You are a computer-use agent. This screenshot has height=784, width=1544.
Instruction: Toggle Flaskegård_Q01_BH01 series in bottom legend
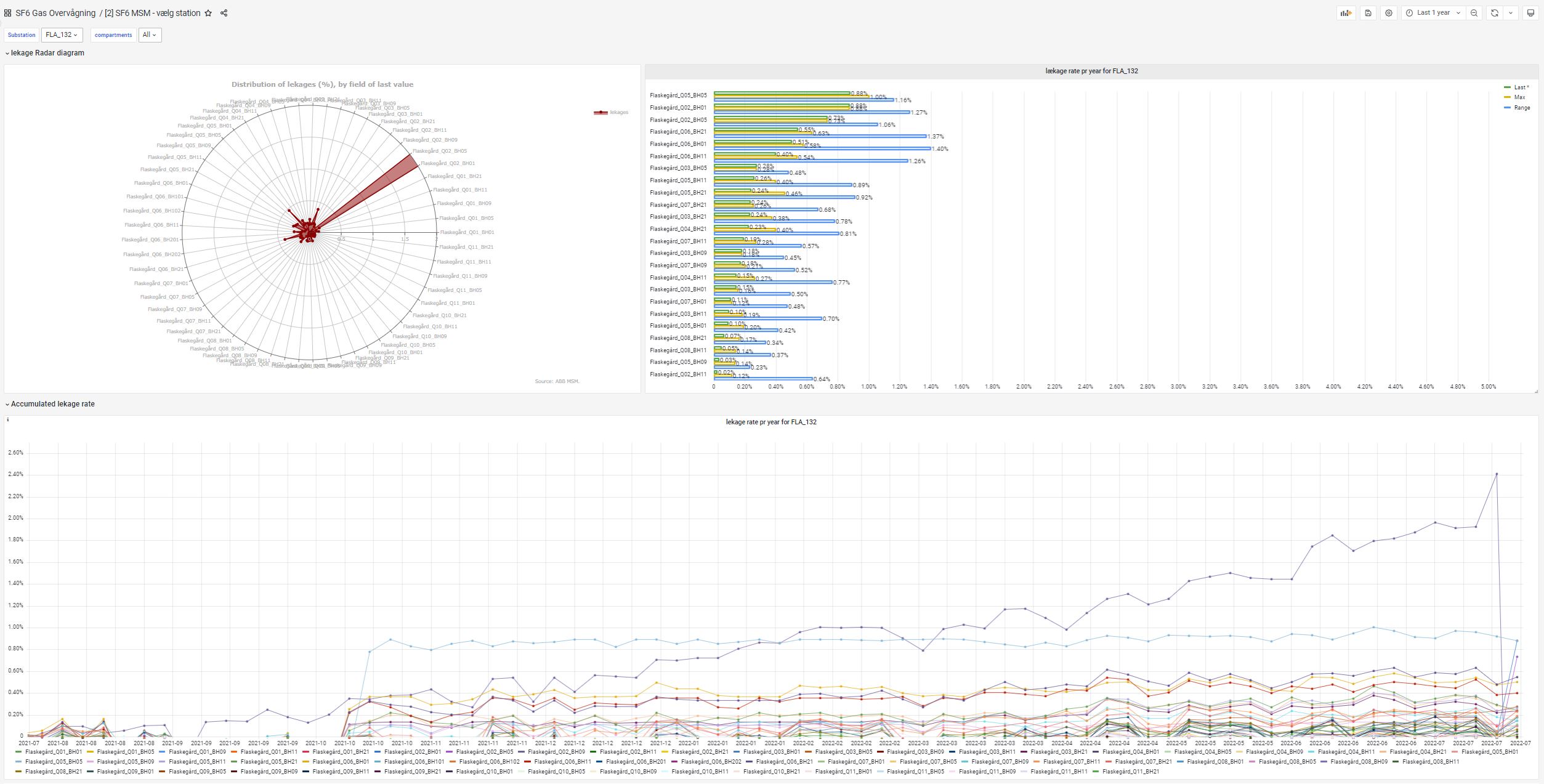[x=53, y=752]
